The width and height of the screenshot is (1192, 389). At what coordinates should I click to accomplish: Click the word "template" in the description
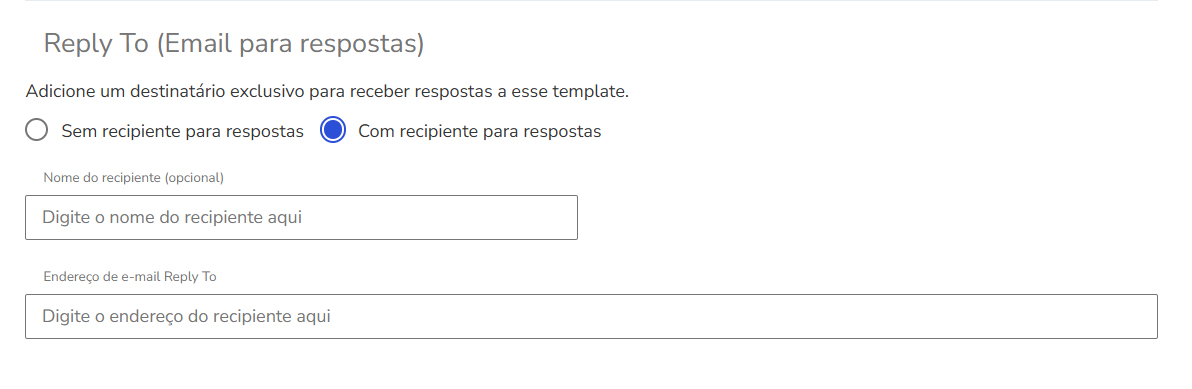592,92
